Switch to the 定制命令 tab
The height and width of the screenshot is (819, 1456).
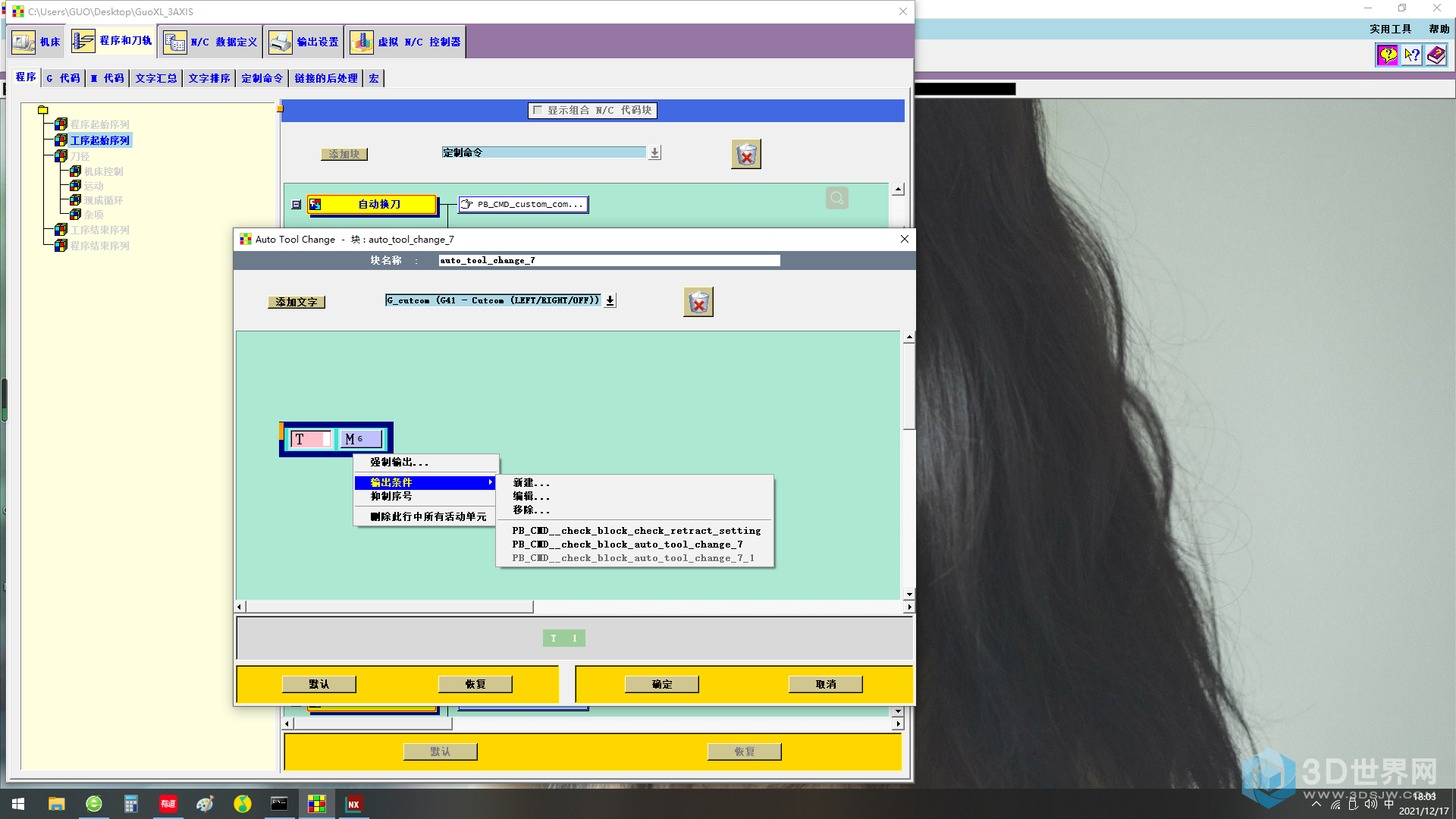pos(262,78)
